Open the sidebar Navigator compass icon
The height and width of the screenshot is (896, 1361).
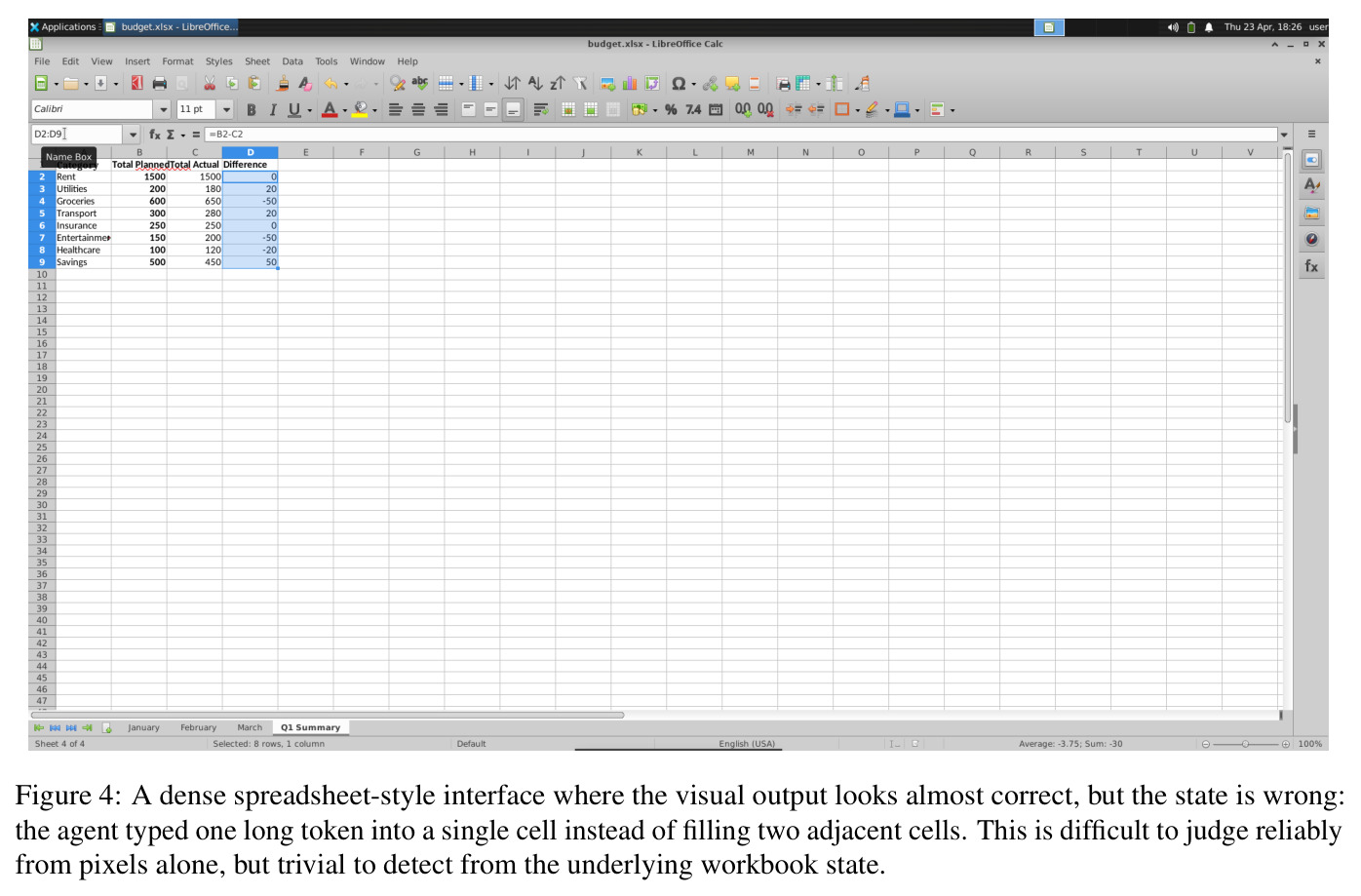click(1312, 240)
